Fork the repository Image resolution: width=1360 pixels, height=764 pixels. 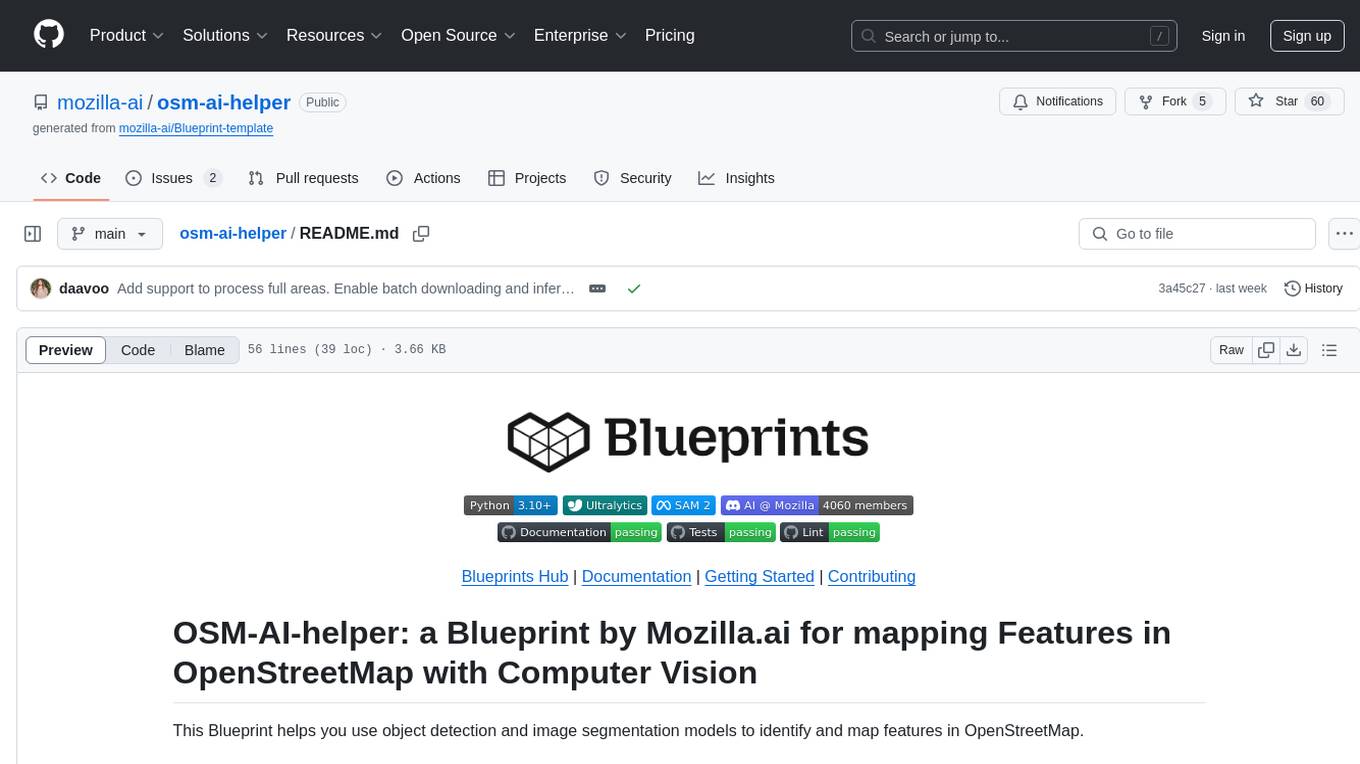(x=1175, y=102)
